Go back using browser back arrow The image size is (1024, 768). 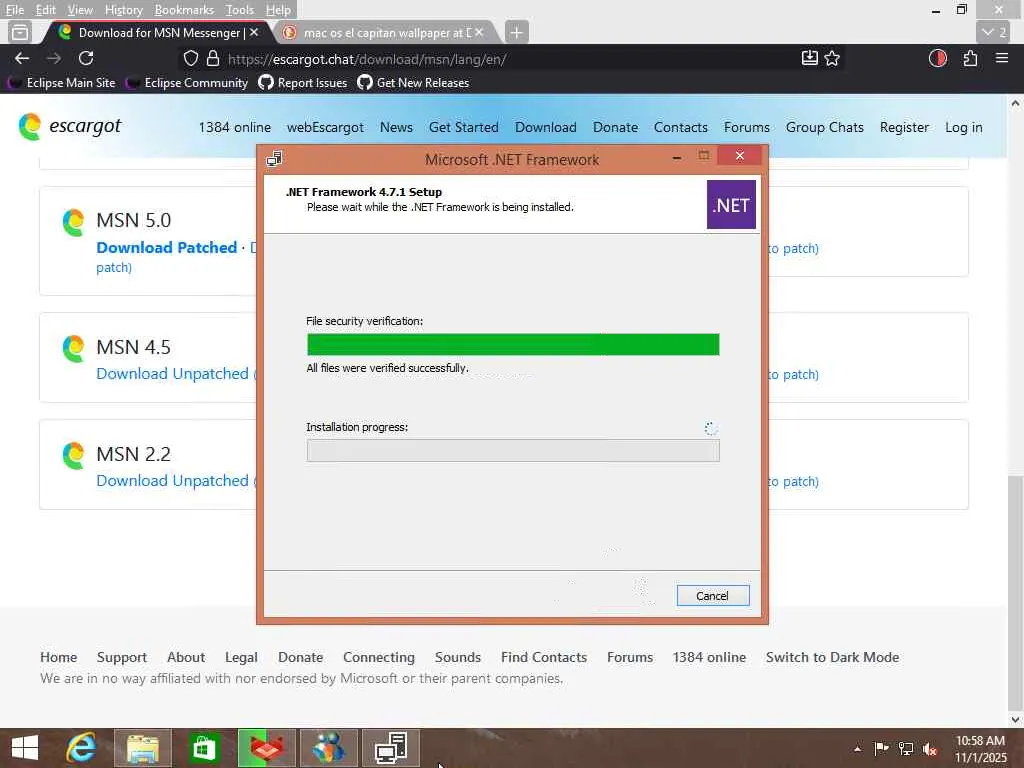click(x=22, y=59)
